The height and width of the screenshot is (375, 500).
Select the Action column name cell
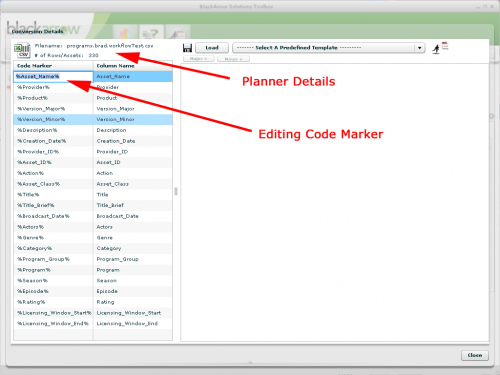pyautogui.click(x=133, y=173)
